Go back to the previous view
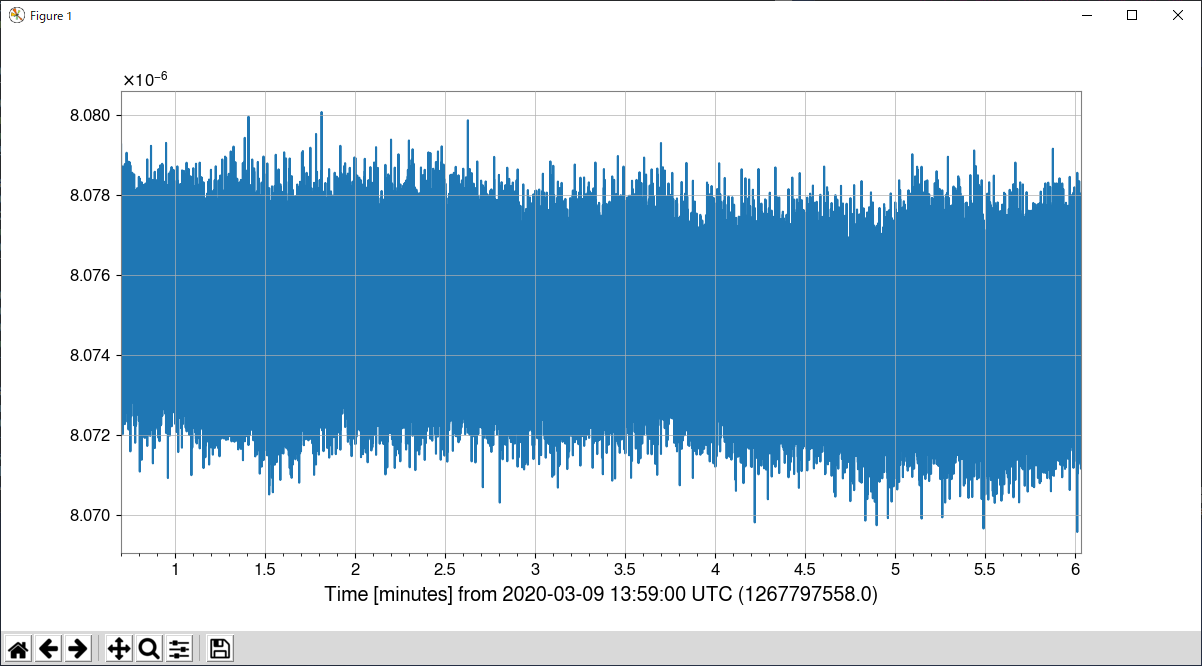 pos(48,649)
